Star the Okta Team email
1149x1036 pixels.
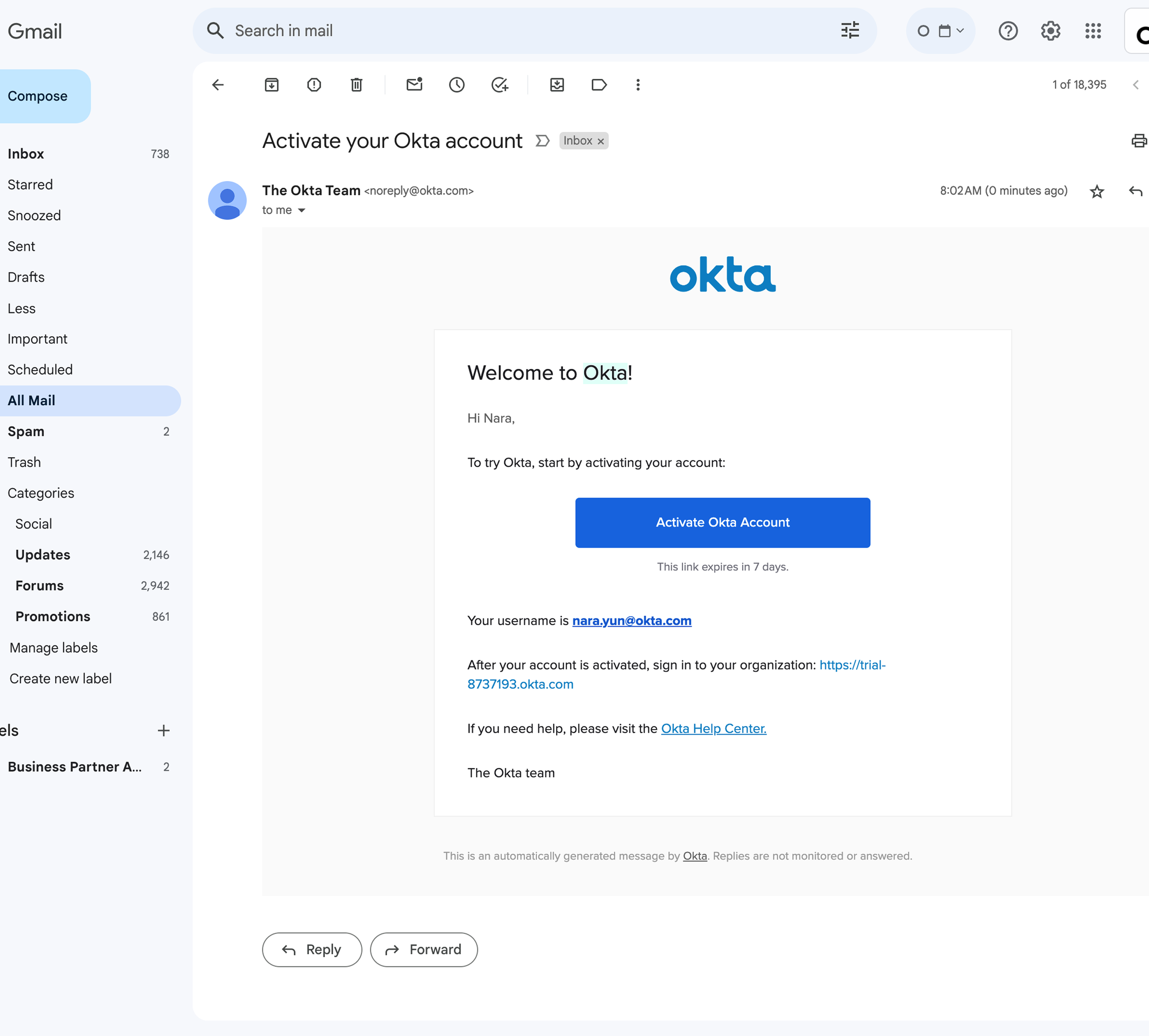(x=1097, y=191)
